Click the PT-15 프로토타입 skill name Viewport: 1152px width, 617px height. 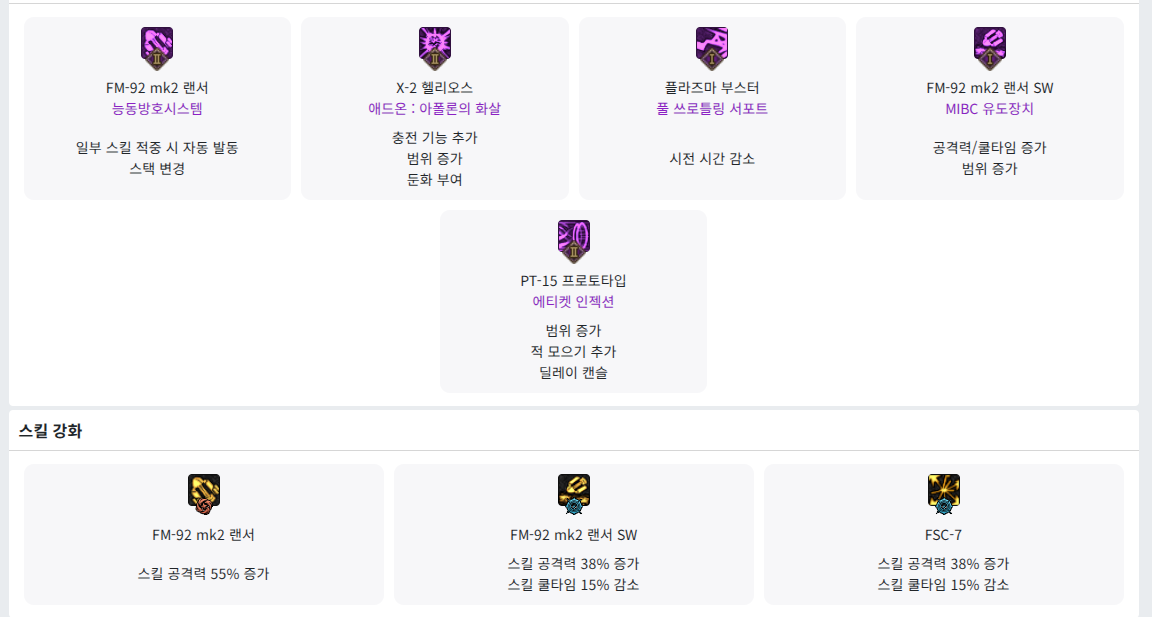(x=573, y=281)
